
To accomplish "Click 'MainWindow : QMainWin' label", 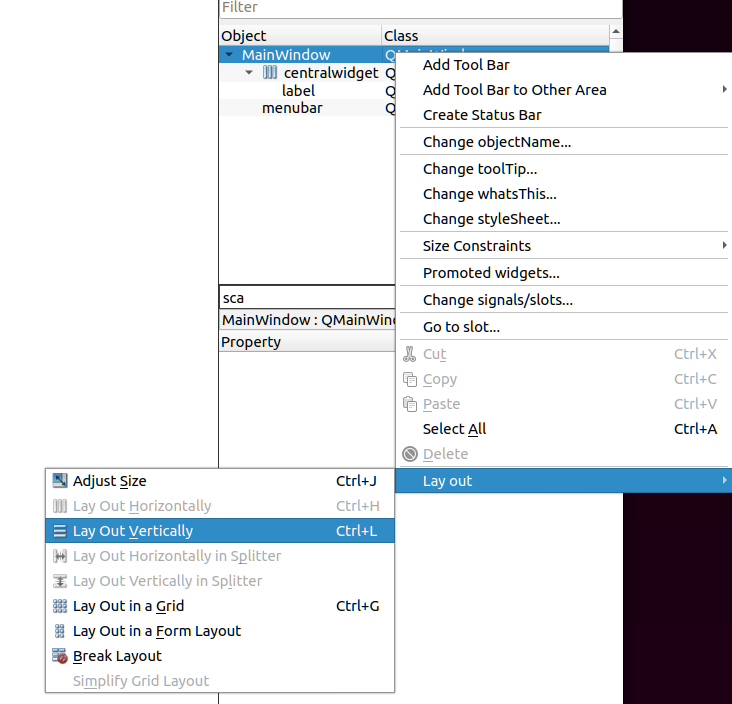I will pyautogui.click(x=308, y=320).
